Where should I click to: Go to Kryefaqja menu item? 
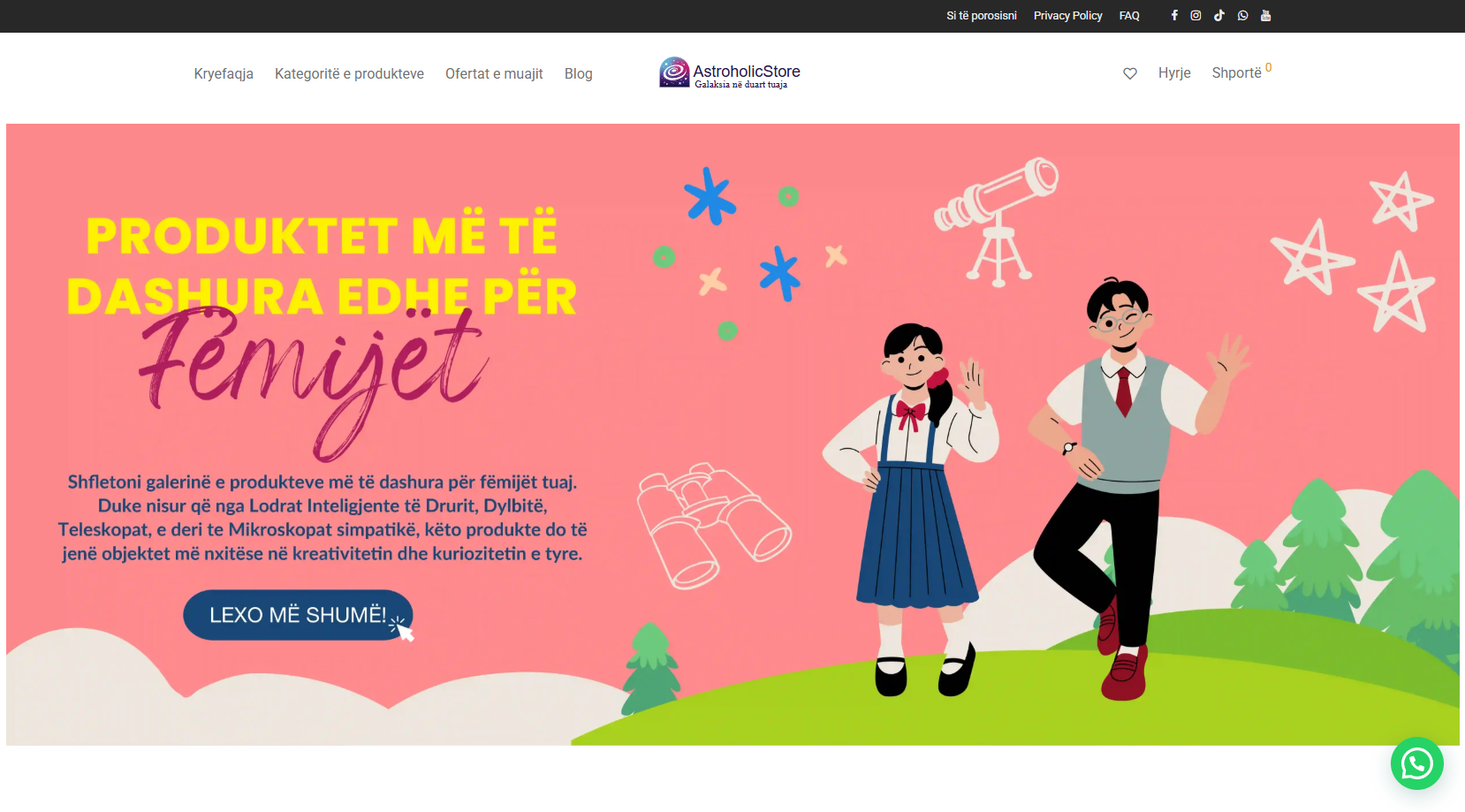224,73
